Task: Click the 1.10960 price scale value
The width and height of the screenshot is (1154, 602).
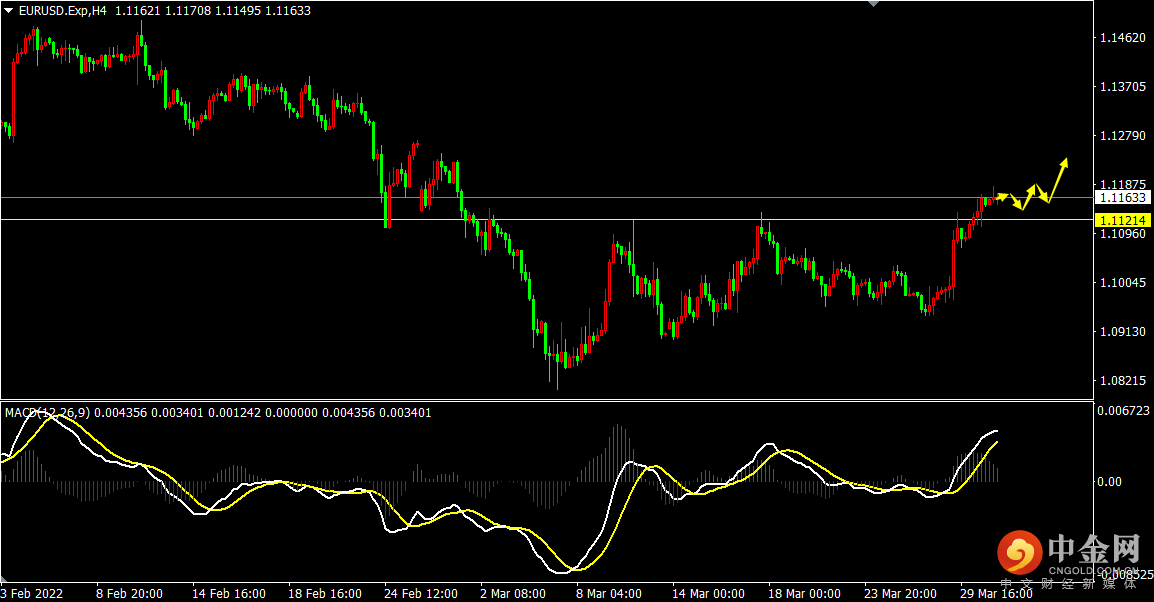Action: 1122,234
